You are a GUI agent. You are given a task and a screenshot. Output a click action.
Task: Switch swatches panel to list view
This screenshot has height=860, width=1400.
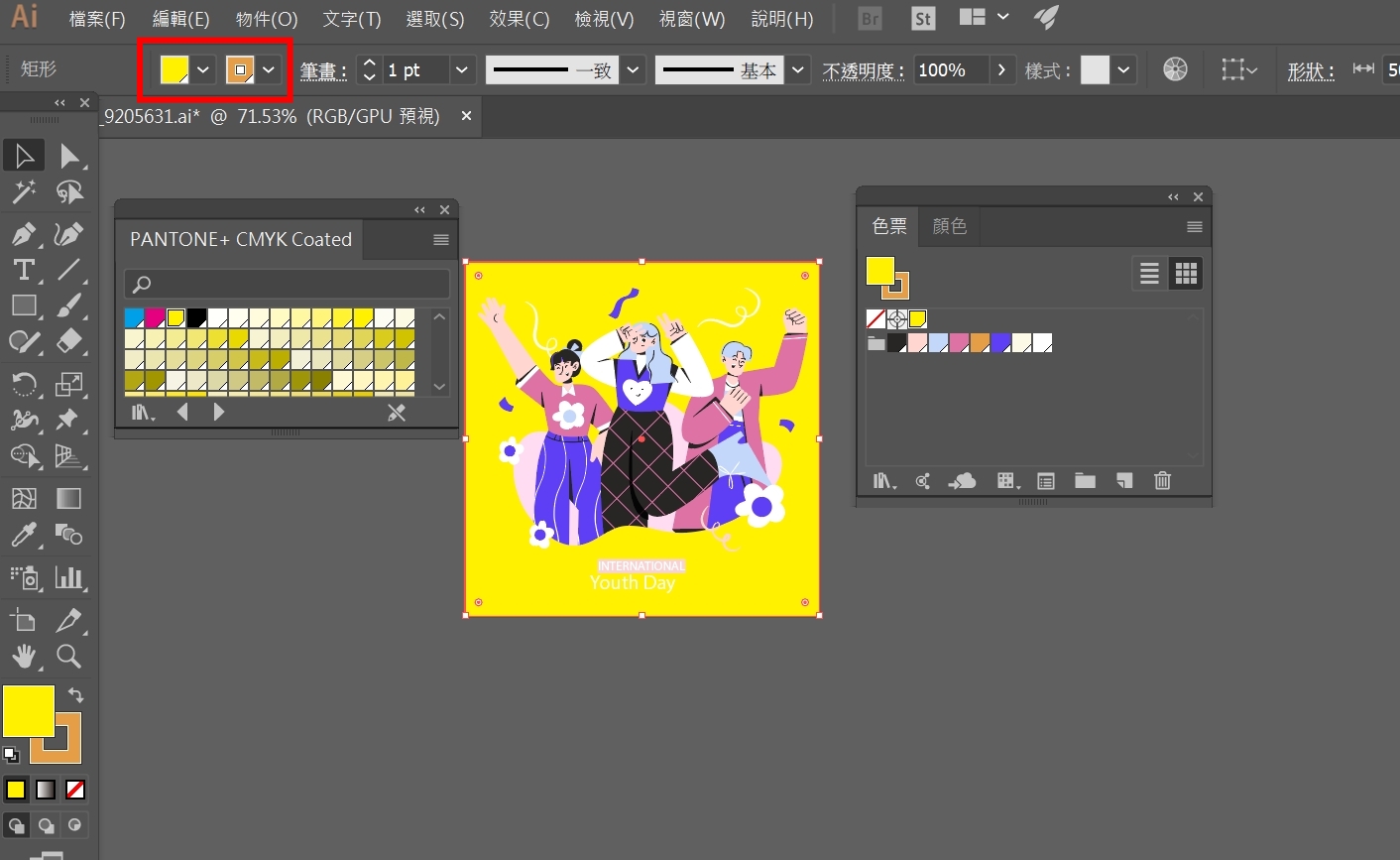pos(1149,274)
